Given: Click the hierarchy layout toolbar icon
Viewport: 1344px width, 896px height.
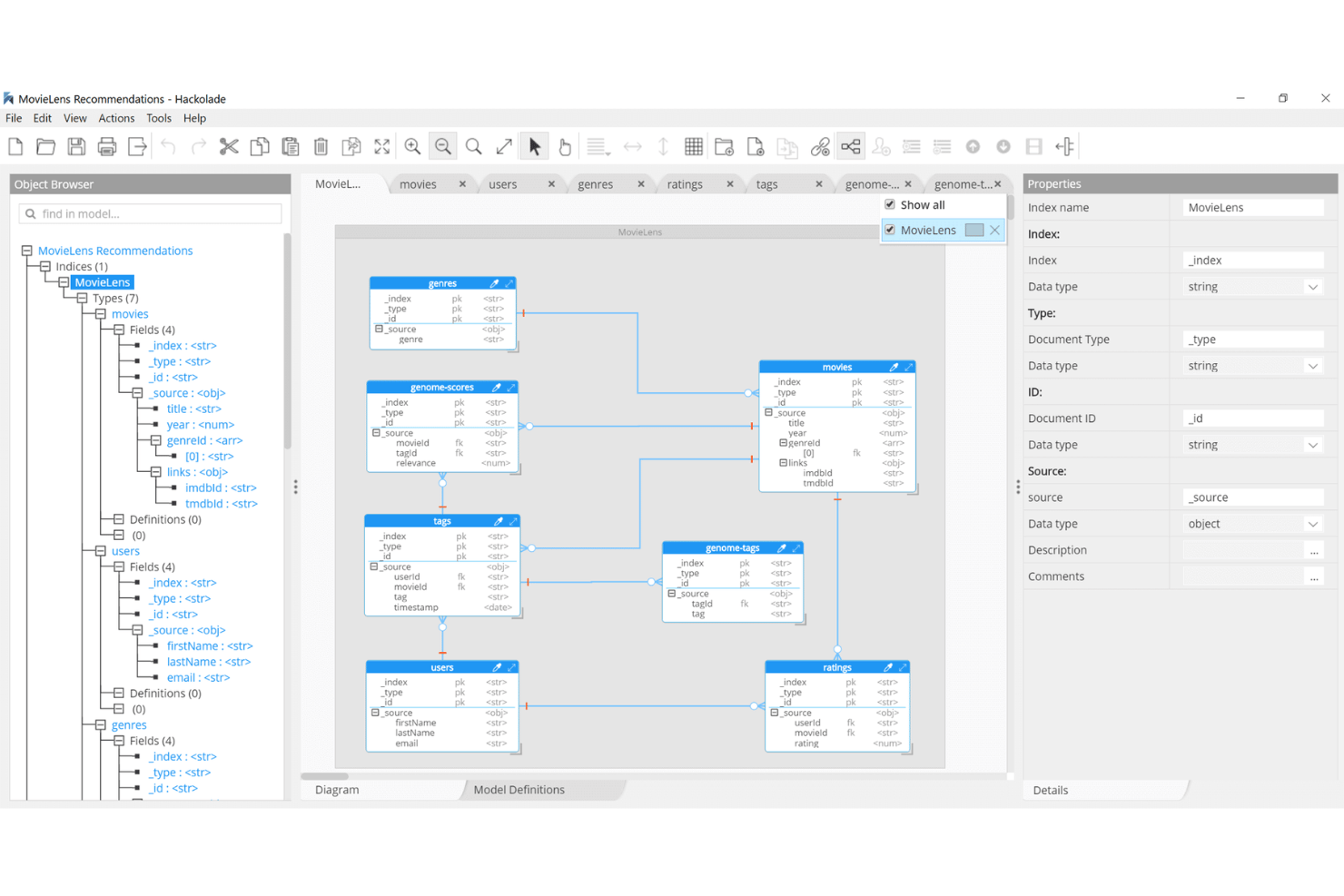Looking at the screenshot, I should pos(851,146).
